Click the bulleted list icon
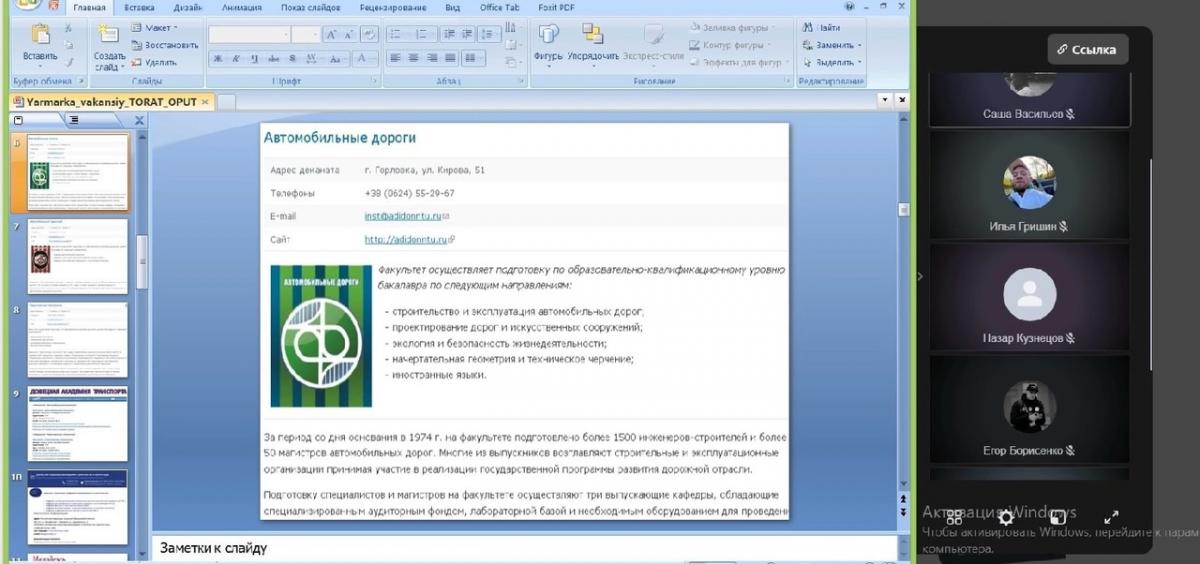This screenshot has height=564, width=1200. click(x=396, y=35)
